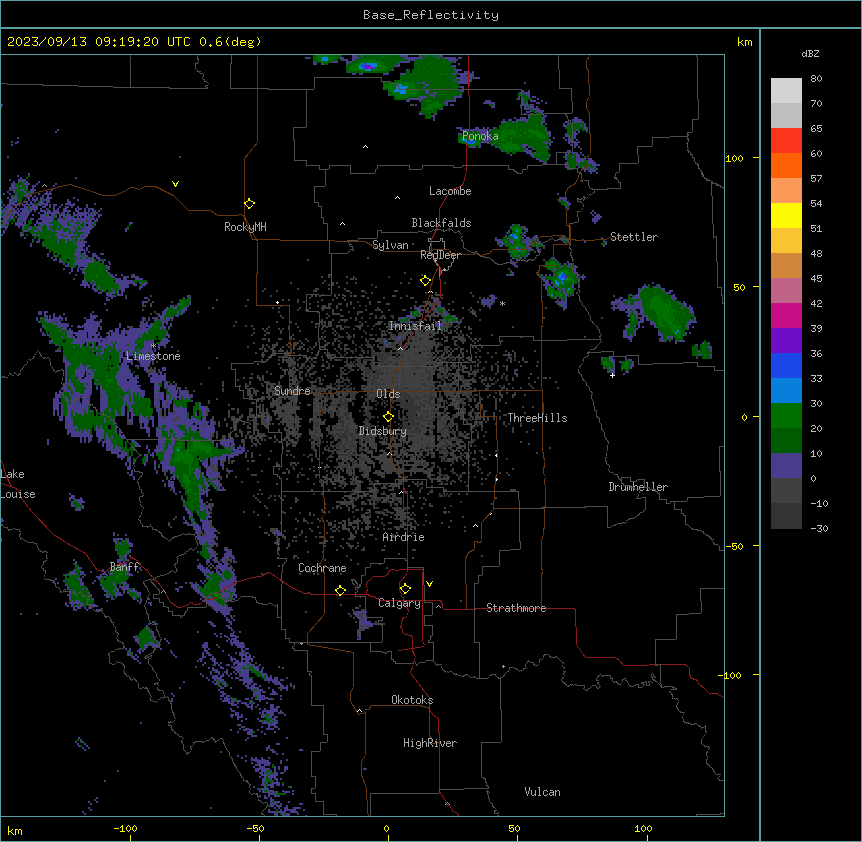Click the Sylvan label

tap(390, 245)
